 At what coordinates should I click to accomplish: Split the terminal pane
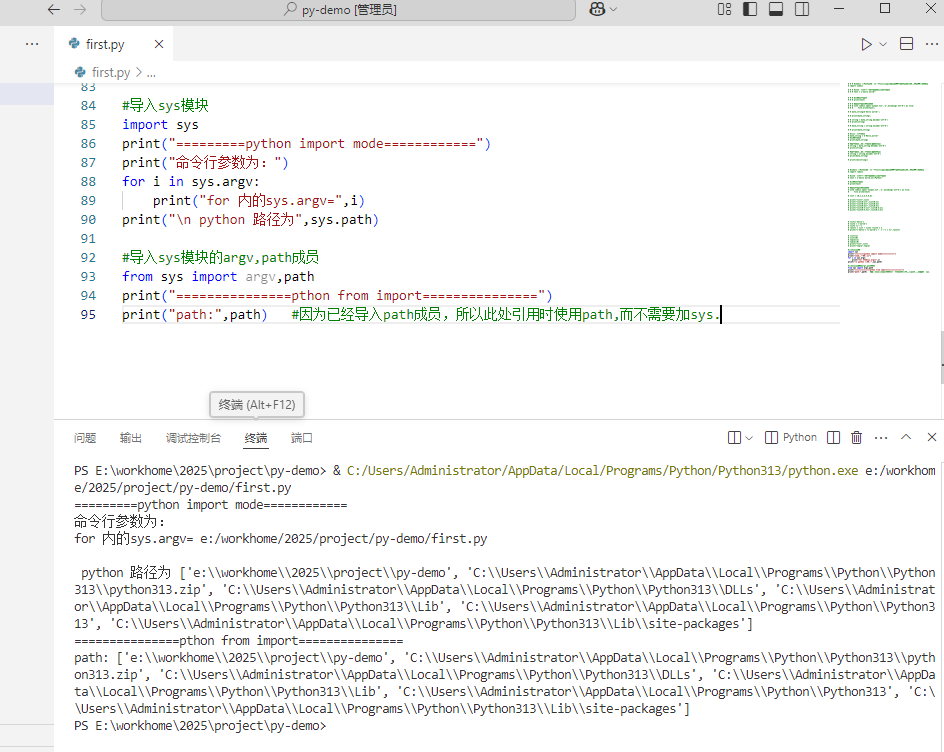coord(833,438)
